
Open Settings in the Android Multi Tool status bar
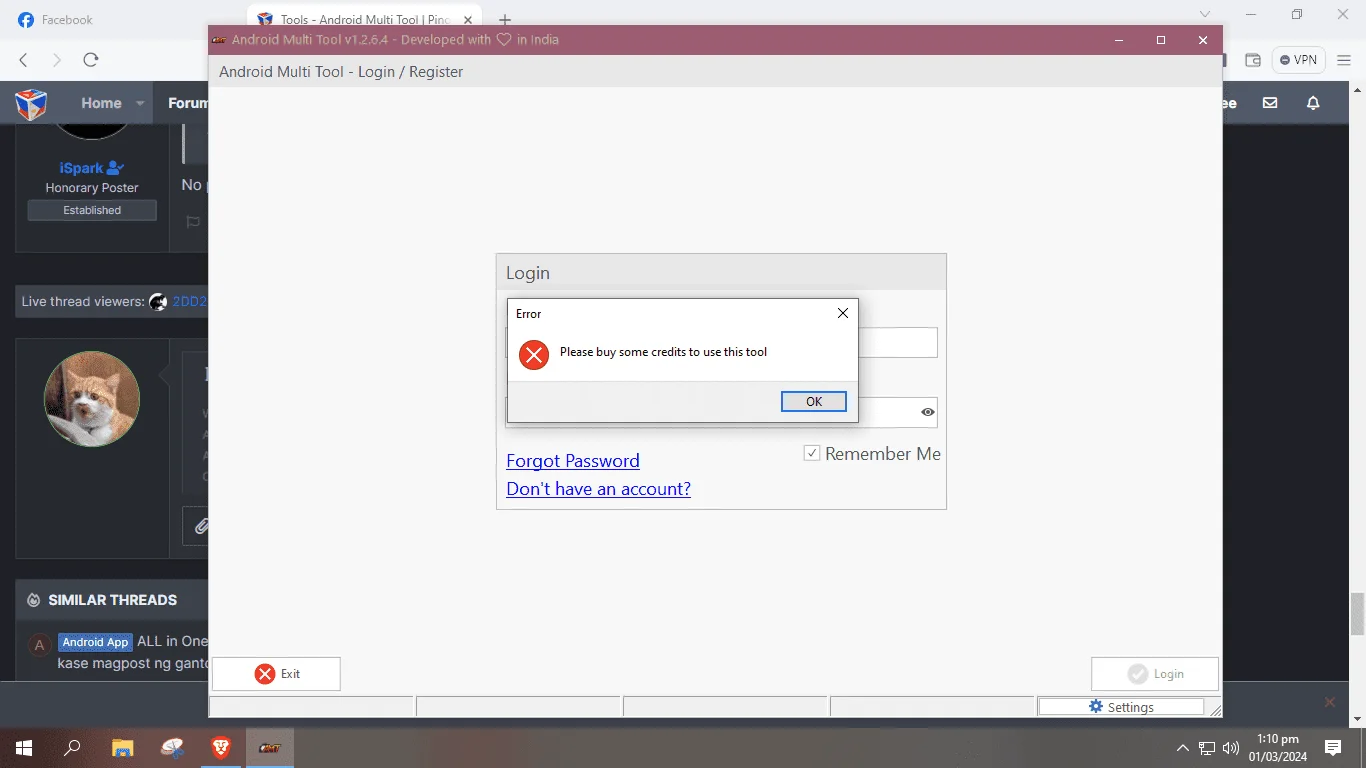[x=1121, y=707]
